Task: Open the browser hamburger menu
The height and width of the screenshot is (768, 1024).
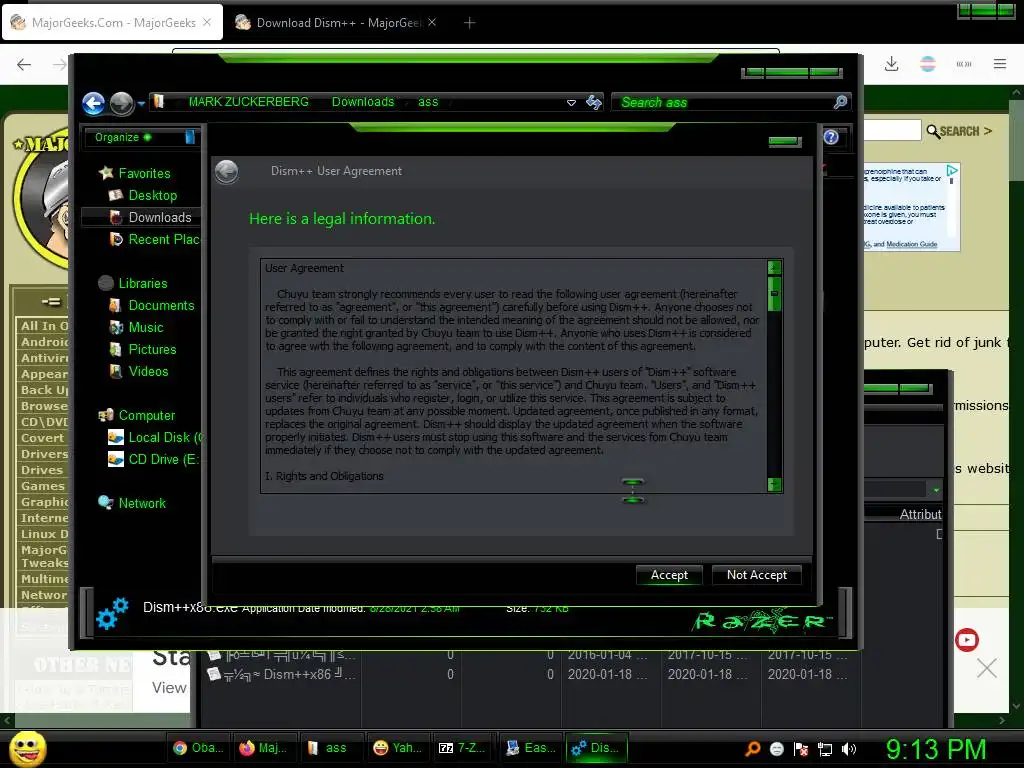Action: tap(1000, 64)
